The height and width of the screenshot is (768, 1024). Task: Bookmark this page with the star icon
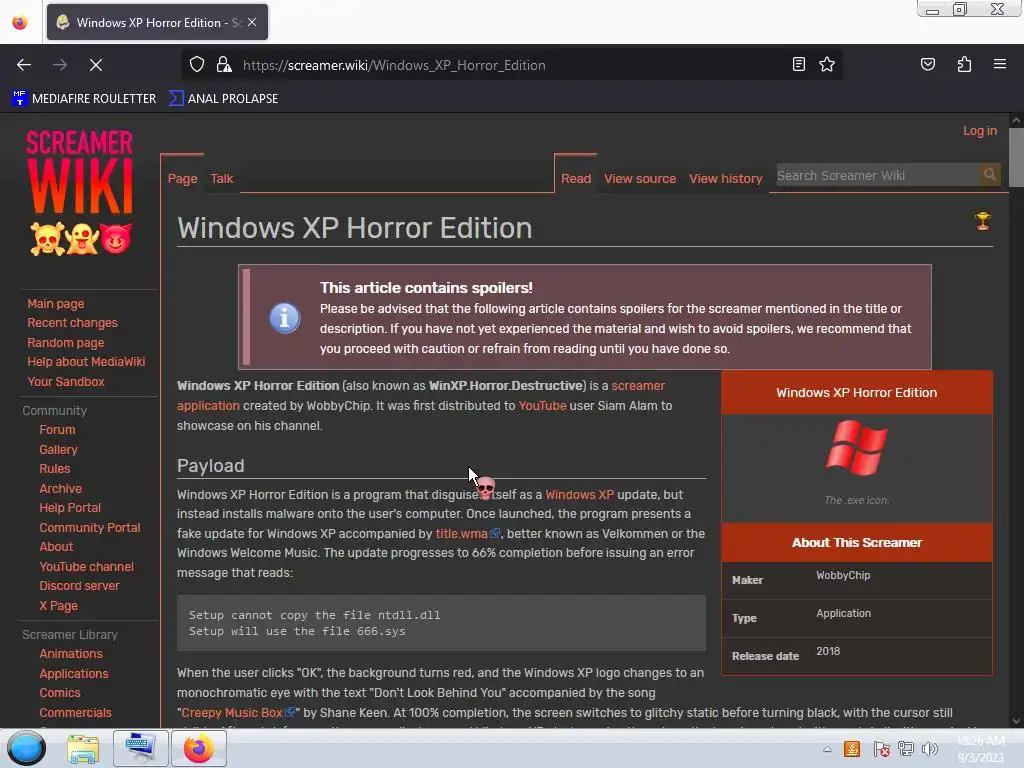tap(827, 64)
